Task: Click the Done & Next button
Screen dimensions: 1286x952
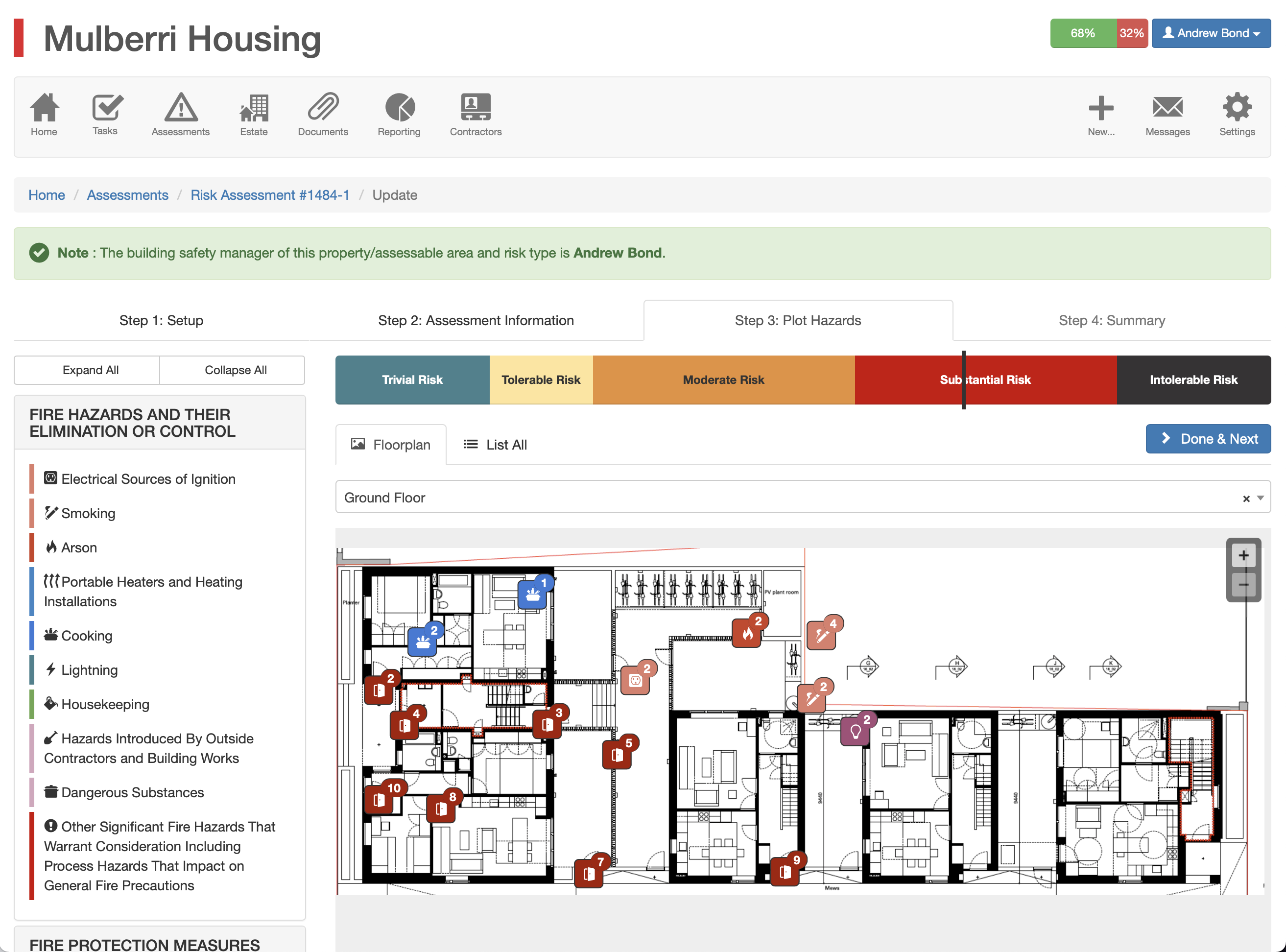Action: pos(1208,439)
